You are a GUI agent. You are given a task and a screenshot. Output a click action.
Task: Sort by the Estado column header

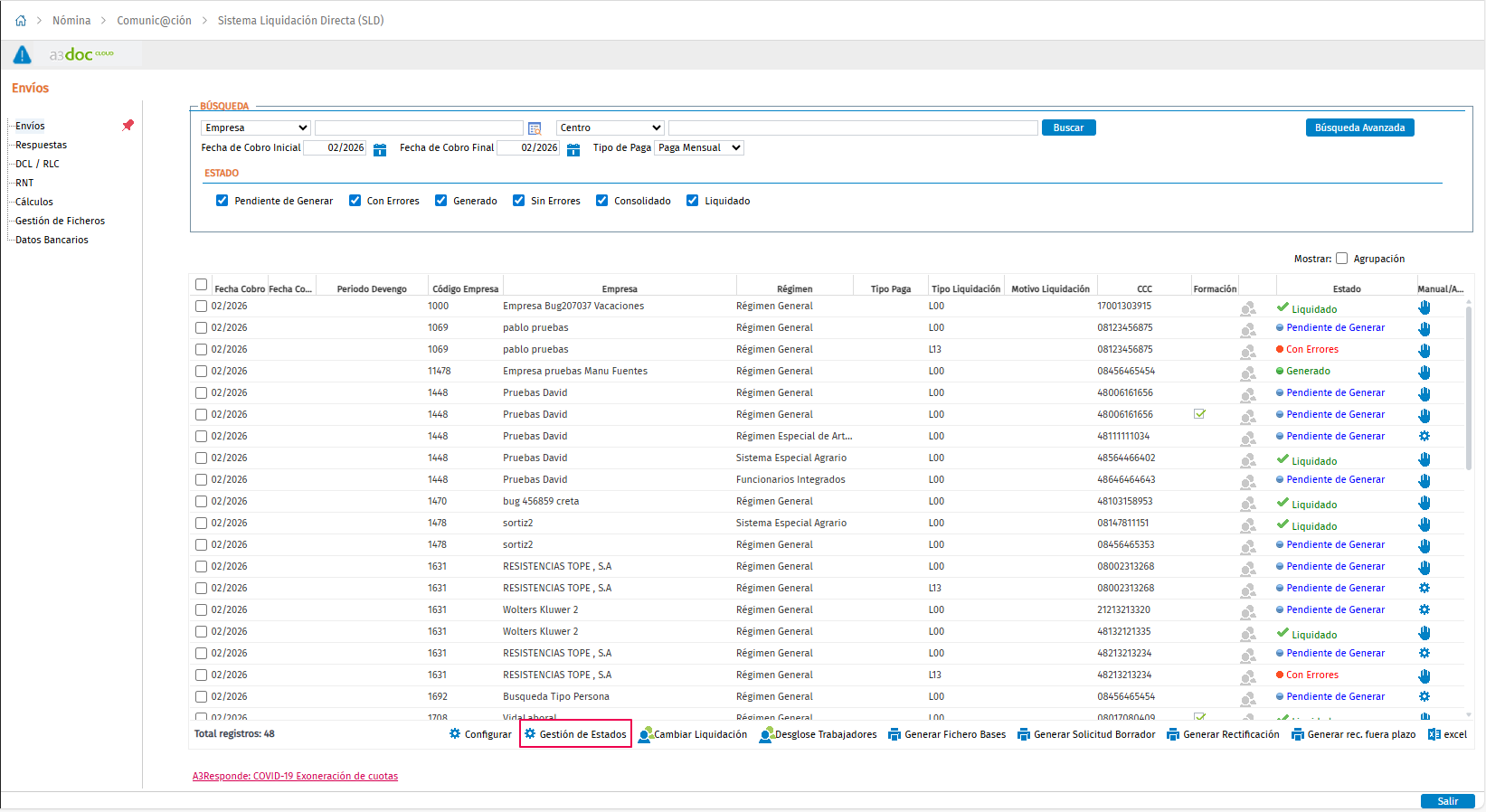[1346, 288]
